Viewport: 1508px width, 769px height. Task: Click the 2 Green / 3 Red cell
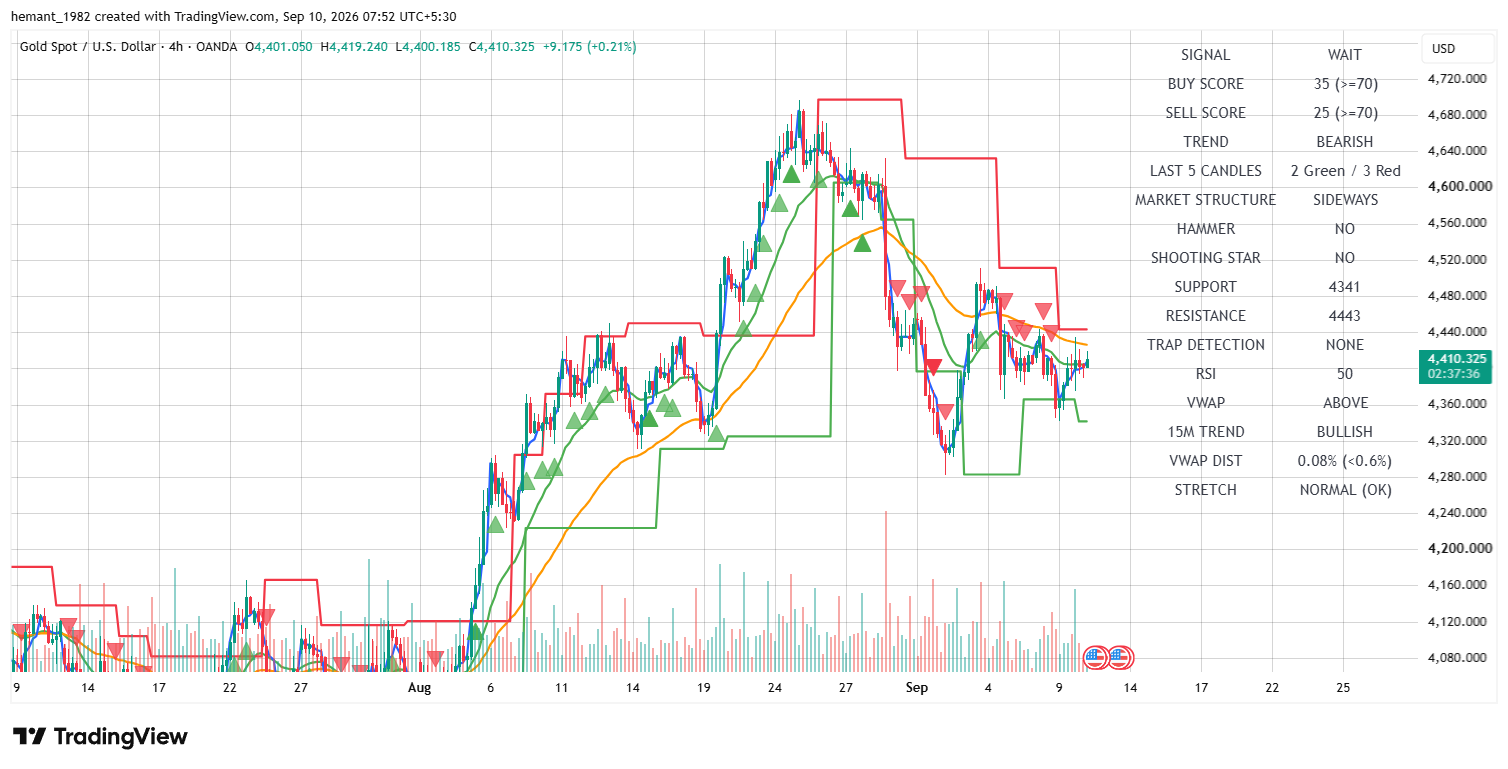coord(1345,171)
